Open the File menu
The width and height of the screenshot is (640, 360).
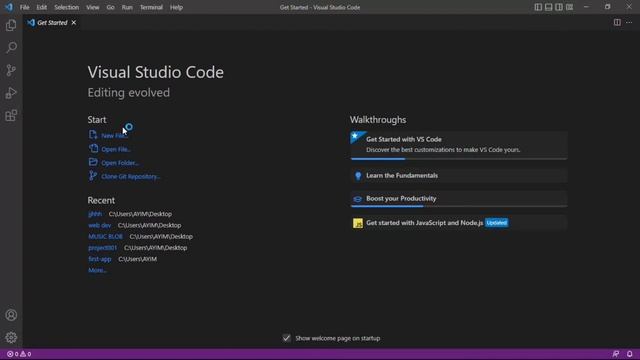tap(24, 7)
